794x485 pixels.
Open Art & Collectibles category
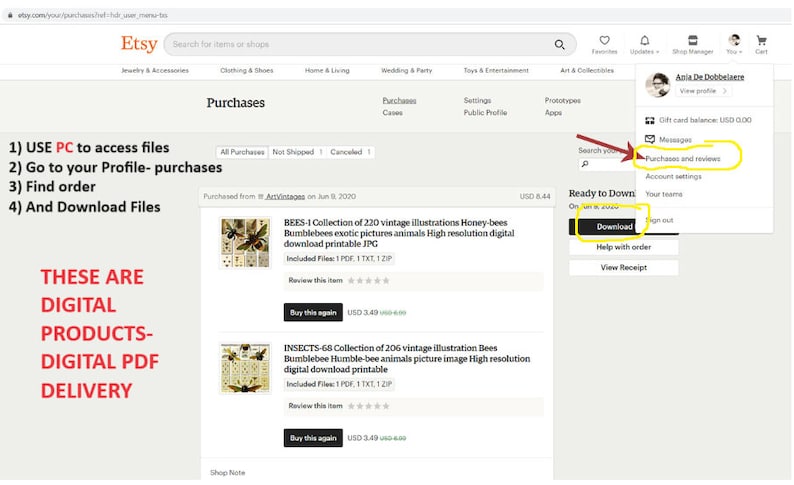click(x=587, y=70)
